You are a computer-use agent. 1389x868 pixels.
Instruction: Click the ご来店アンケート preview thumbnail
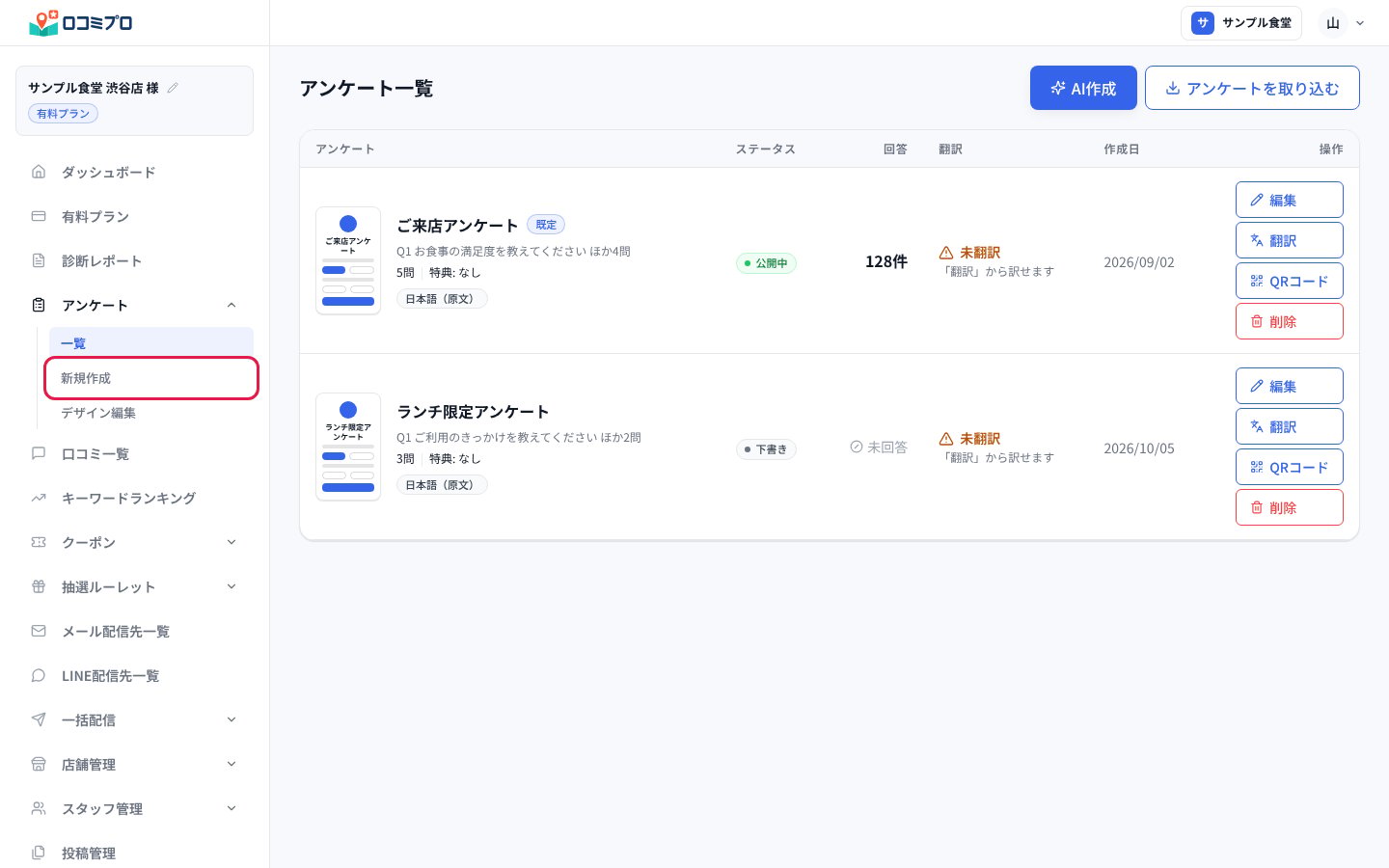348,260
